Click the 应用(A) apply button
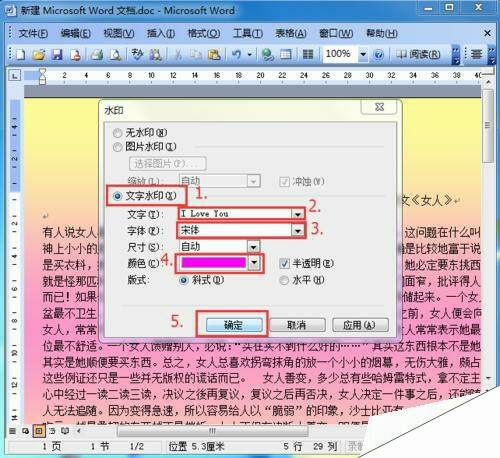Image resolution: width=500 pixels, height=458 pixels. pos(360,325)
